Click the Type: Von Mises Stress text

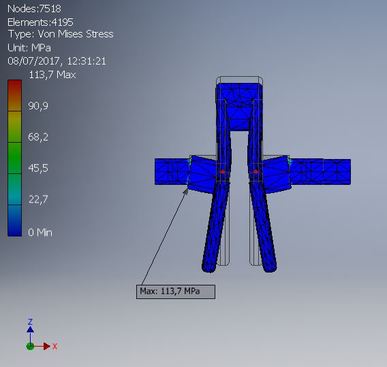click(x=60, y=34)
